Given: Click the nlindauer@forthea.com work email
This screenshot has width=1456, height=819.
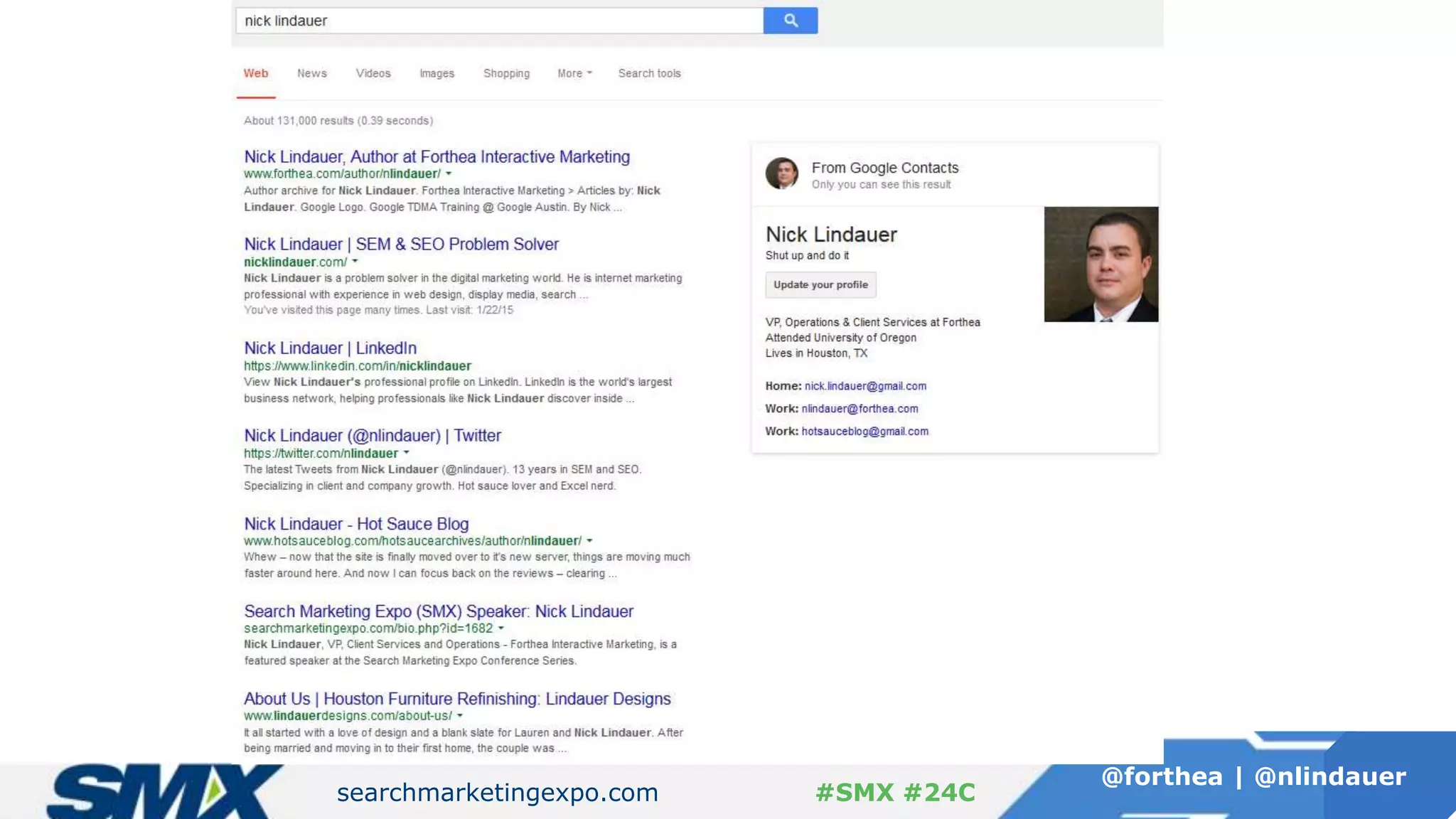Looking at the screenshot, I should tap(860, 409).
